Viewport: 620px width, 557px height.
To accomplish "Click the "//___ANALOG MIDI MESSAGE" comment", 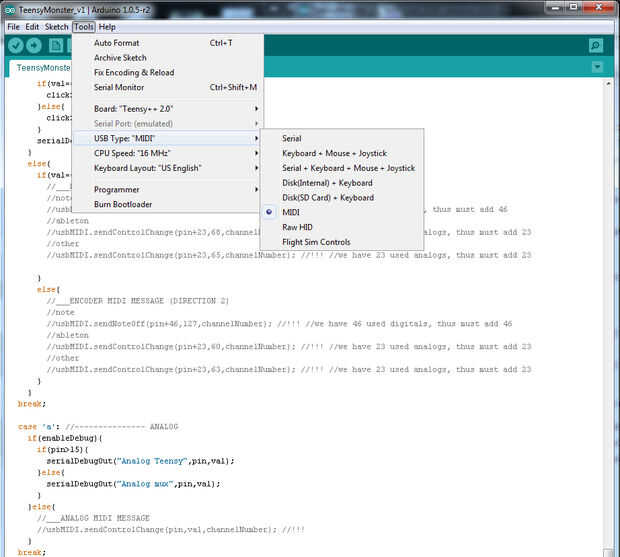I will tap(93, 518).
